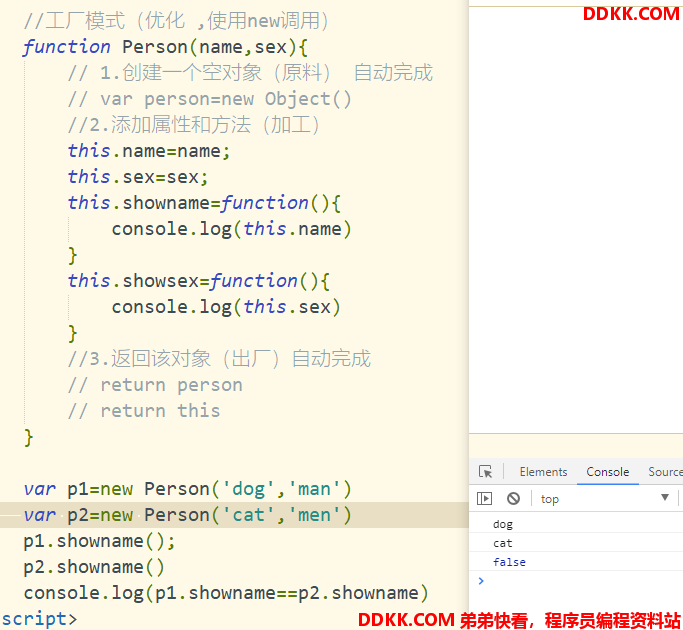Select the 'false' console output value

coord(509,562)
